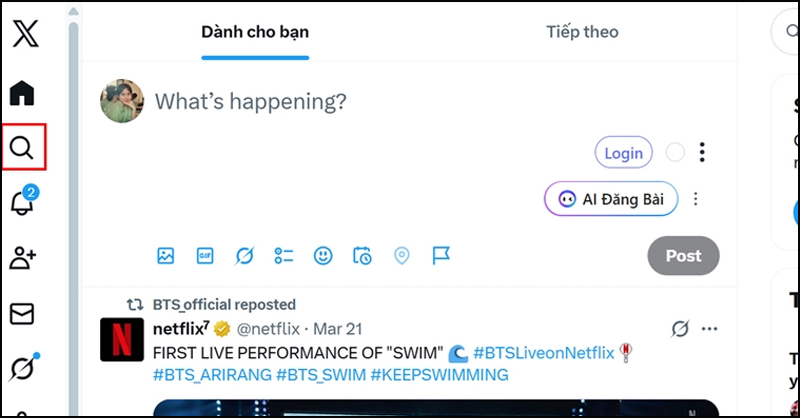Switch to Dành cho bạn tab
The image size is (800, 418).
(255, 32)
